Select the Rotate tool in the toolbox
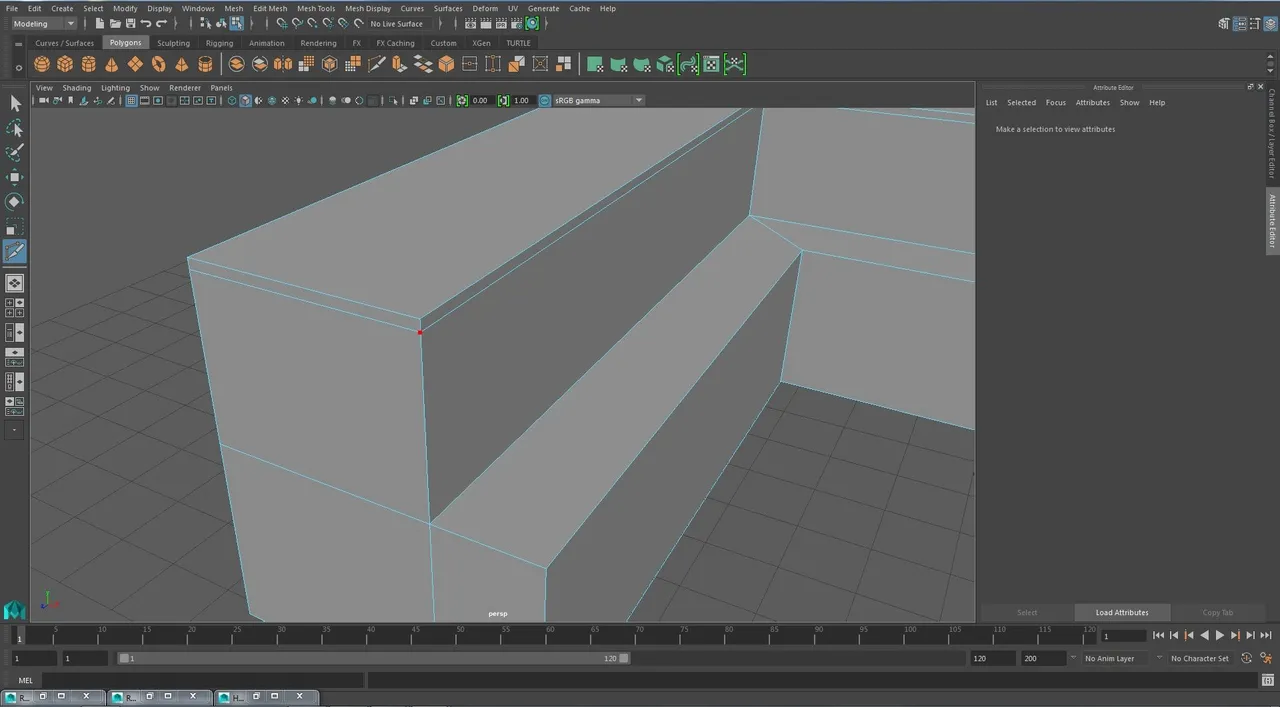The height and width of the screenshot is (707, 1280). (15, 201)
